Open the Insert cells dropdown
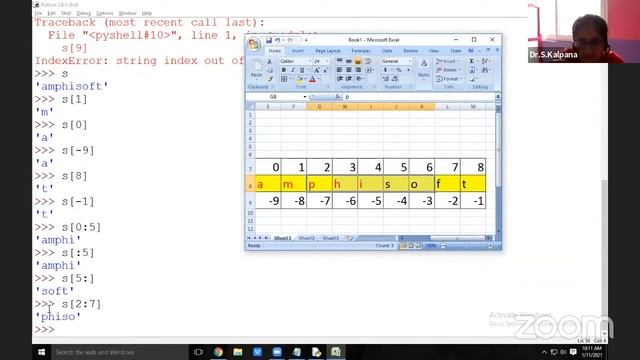 tap(447, 61)
